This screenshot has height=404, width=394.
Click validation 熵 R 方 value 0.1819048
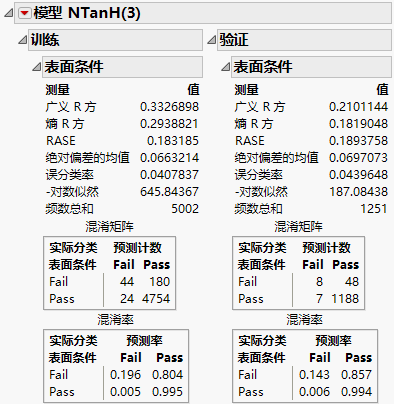[359, 124]
